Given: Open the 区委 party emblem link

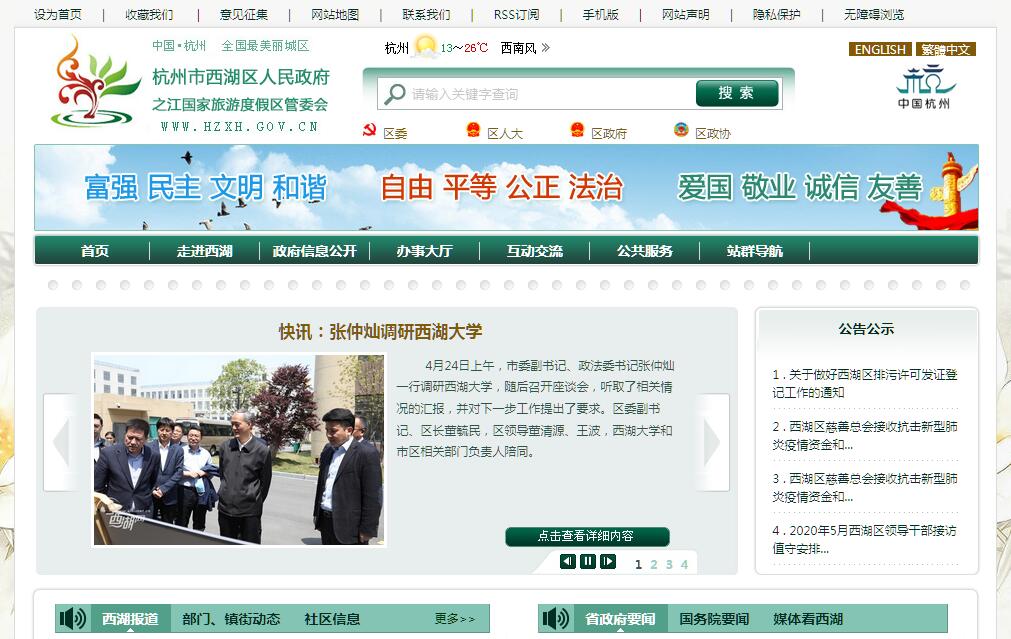Looking at the screenshot, I should click(x=369, y=132).
